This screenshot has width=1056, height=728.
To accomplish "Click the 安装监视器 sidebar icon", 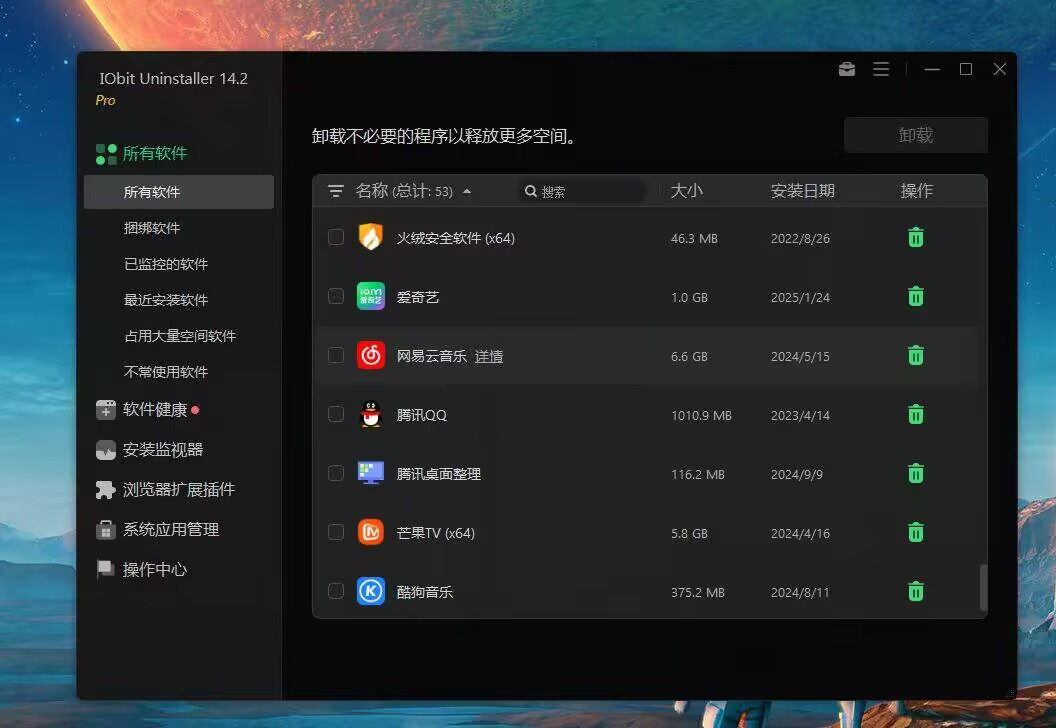I will 106,450.
